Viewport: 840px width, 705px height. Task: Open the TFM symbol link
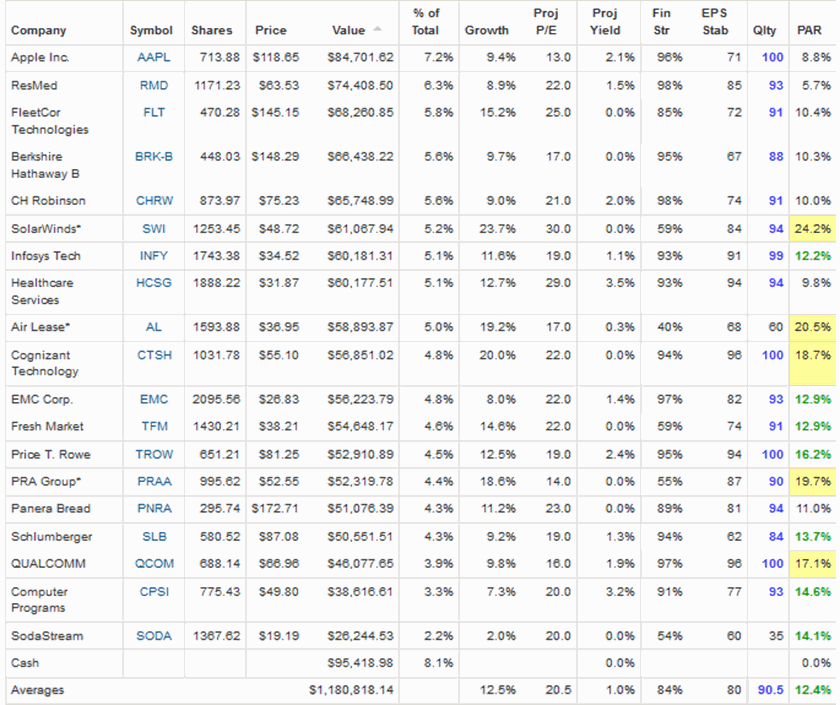pyautogui.click(x=154, y=426)
